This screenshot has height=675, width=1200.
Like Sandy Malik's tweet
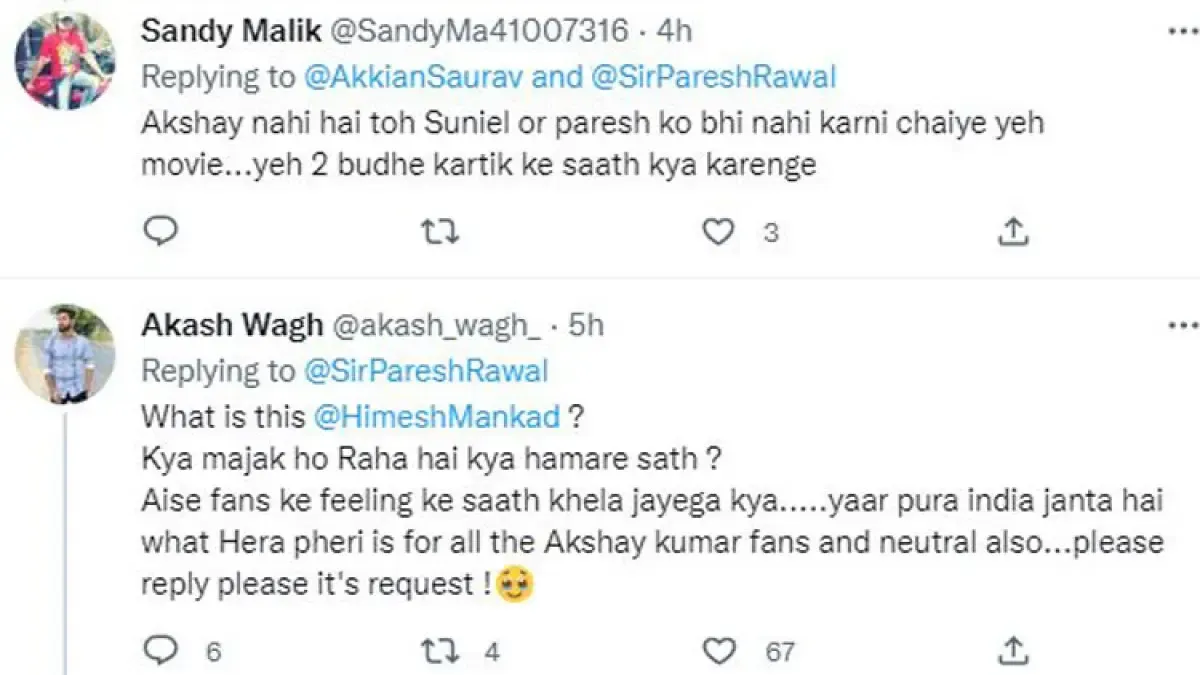(x=717, y=232)
